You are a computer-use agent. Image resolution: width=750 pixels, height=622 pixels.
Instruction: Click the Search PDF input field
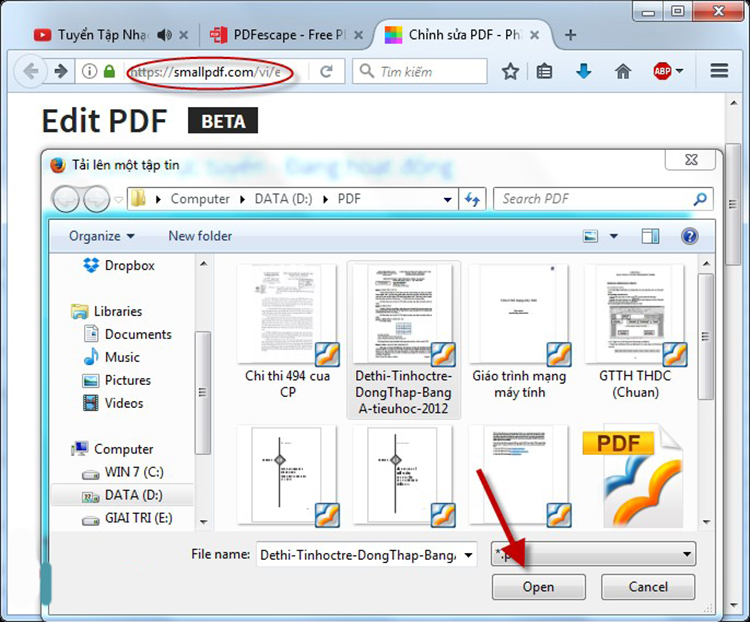click(x=603, y=199)
